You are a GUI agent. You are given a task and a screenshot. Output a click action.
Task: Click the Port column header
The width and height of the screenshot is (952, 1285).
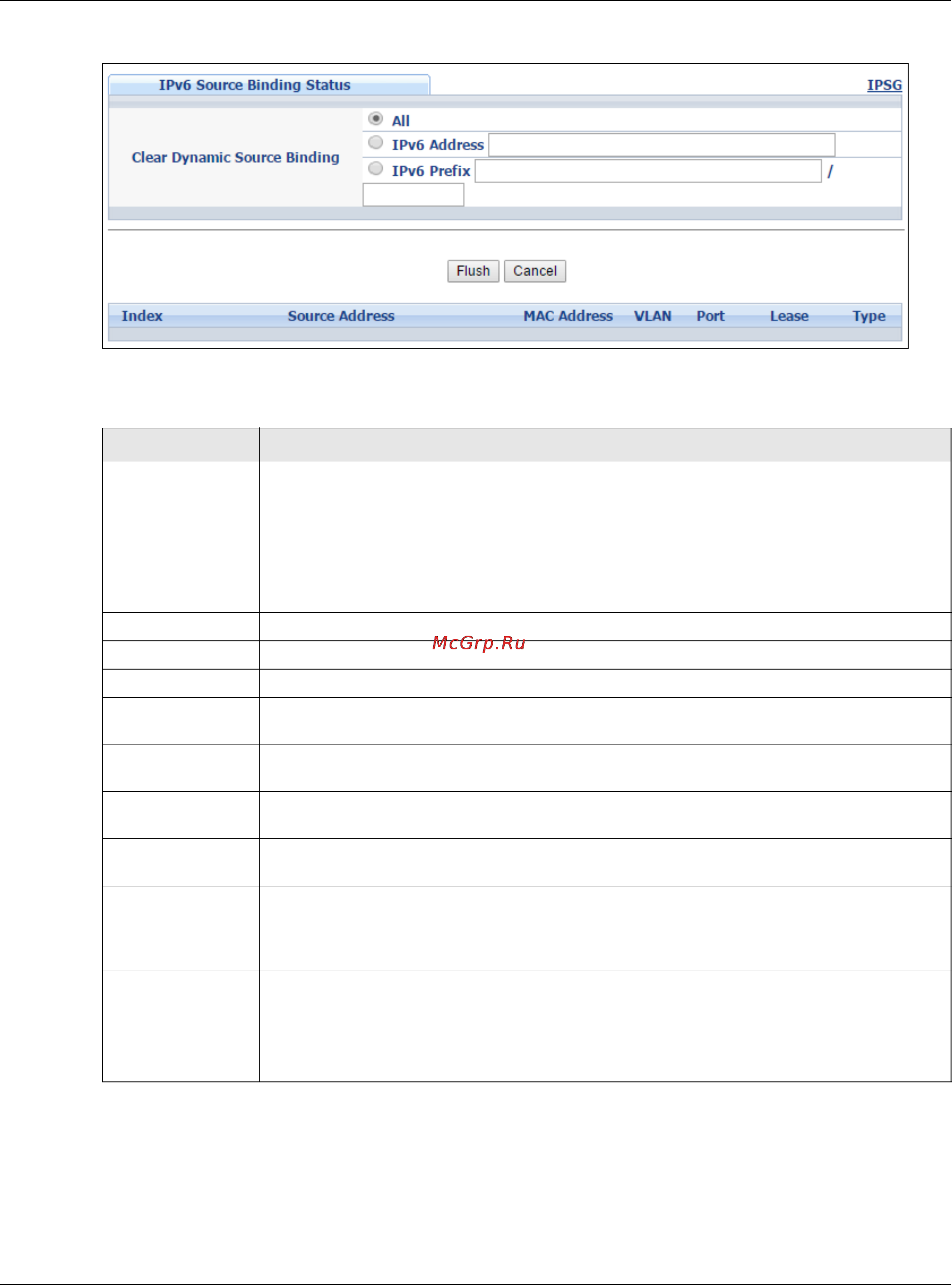click(710, 316)
